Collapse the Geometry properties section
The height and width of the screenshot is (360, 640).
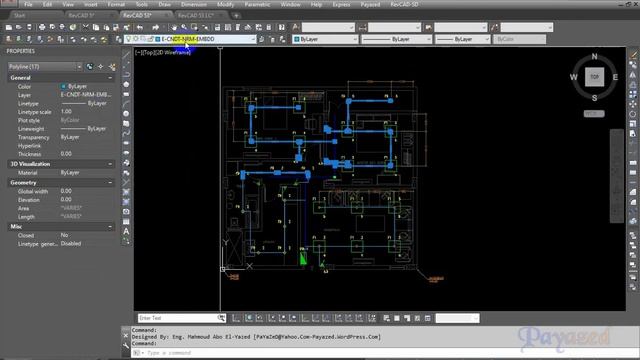pos(110,182)
